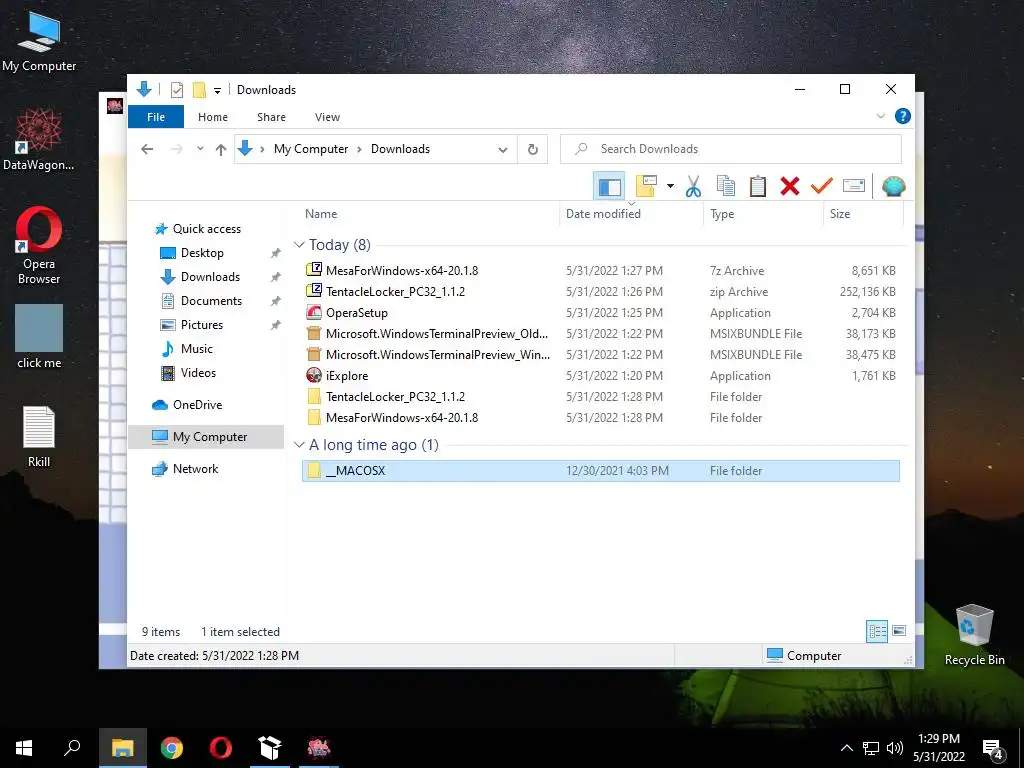Open the Recycle Bin desktop icon
This screenshot has width=1024, height=768.
click(974, 635)
